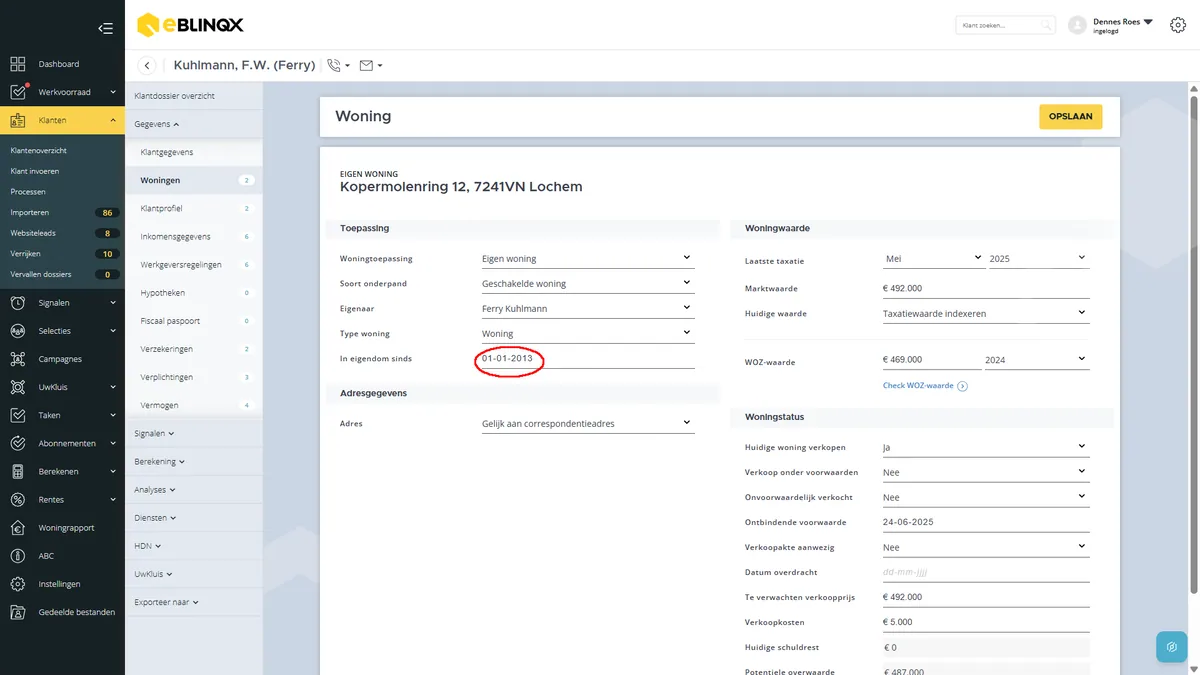This screenshot has height=675, width=1200.
Task: Open the WOZ-waarde year dropdown
Action: pos(1036,359)
